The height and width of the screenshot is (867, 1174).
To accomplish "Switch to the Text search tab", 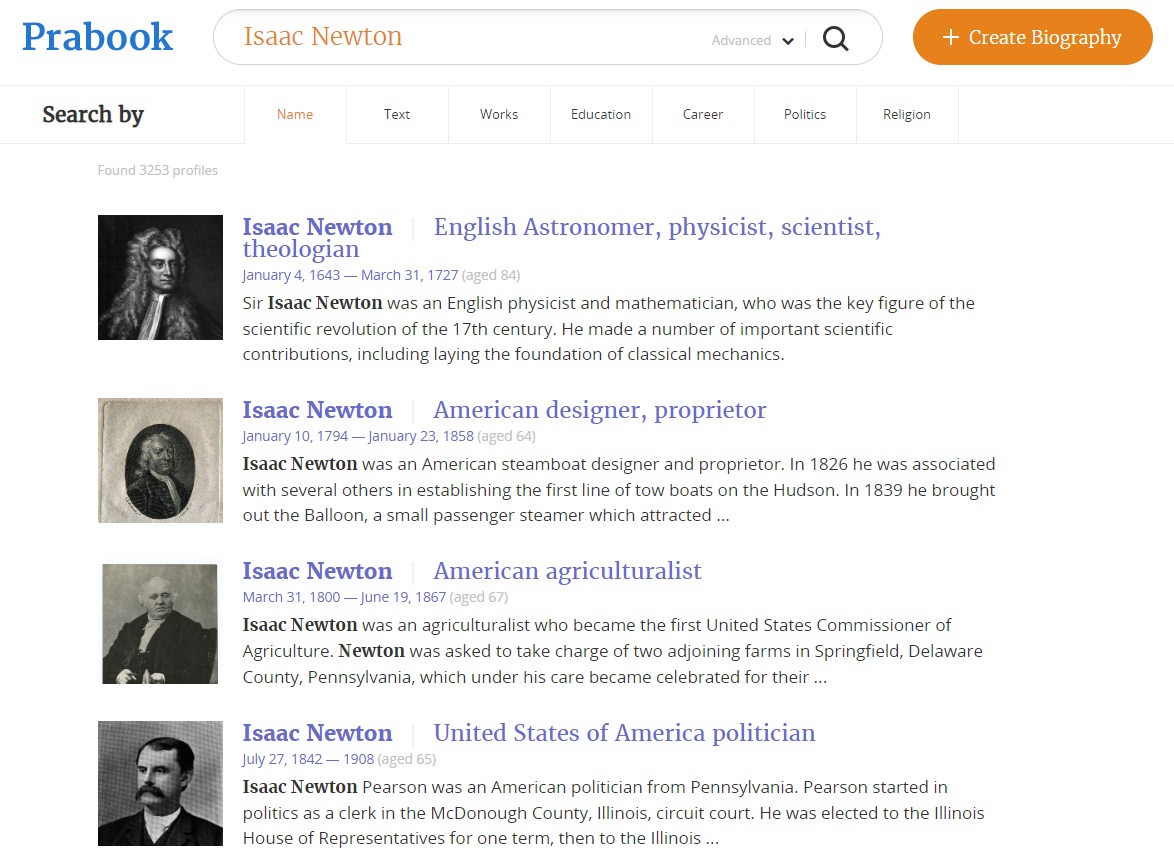I will [x=397, y=114].
